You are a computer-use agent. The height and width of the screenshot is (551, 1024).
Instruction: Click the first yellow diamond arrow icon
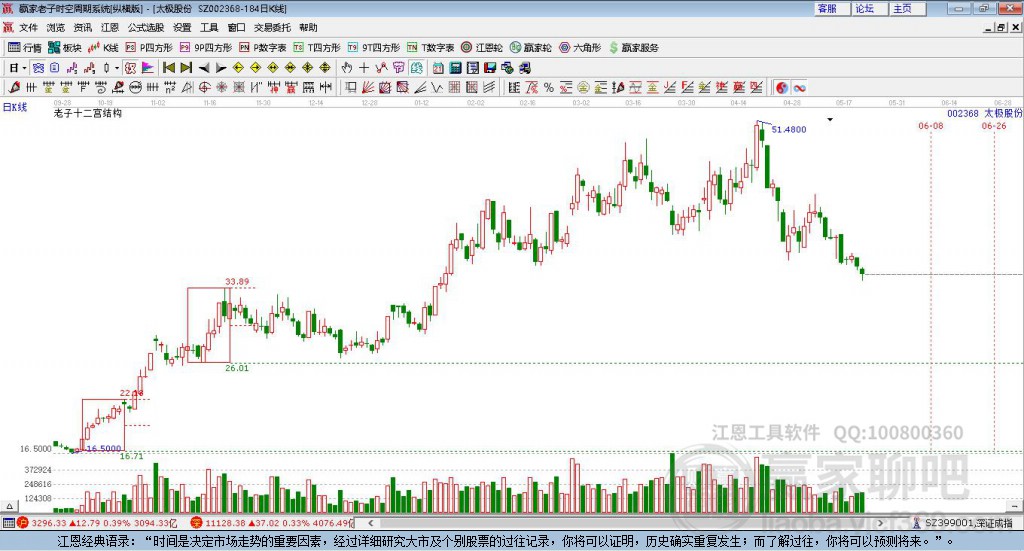click(x=238, y=68)
